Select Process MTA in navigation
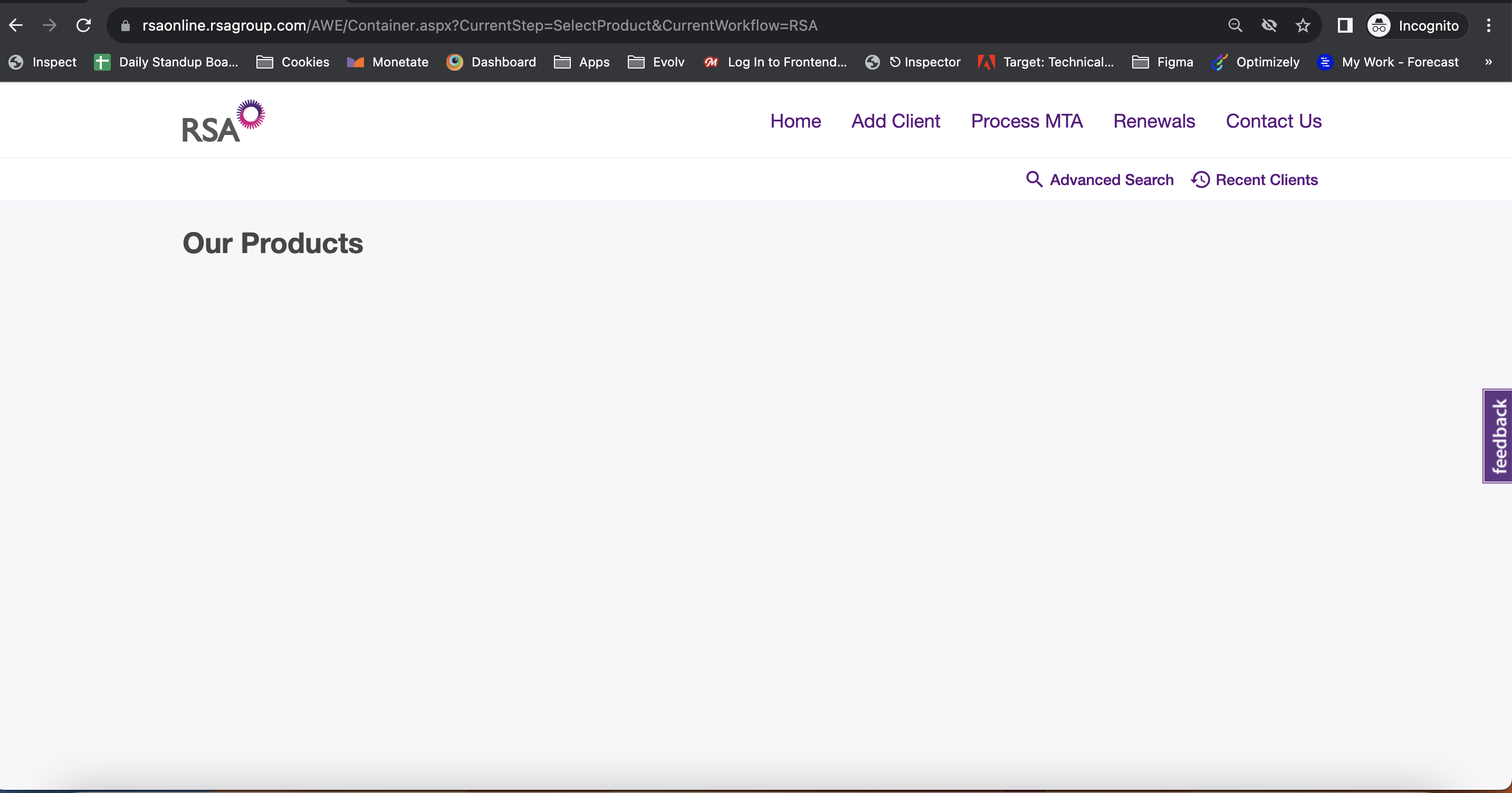This screenshot has width=1512, height=793. (1027, 121)
